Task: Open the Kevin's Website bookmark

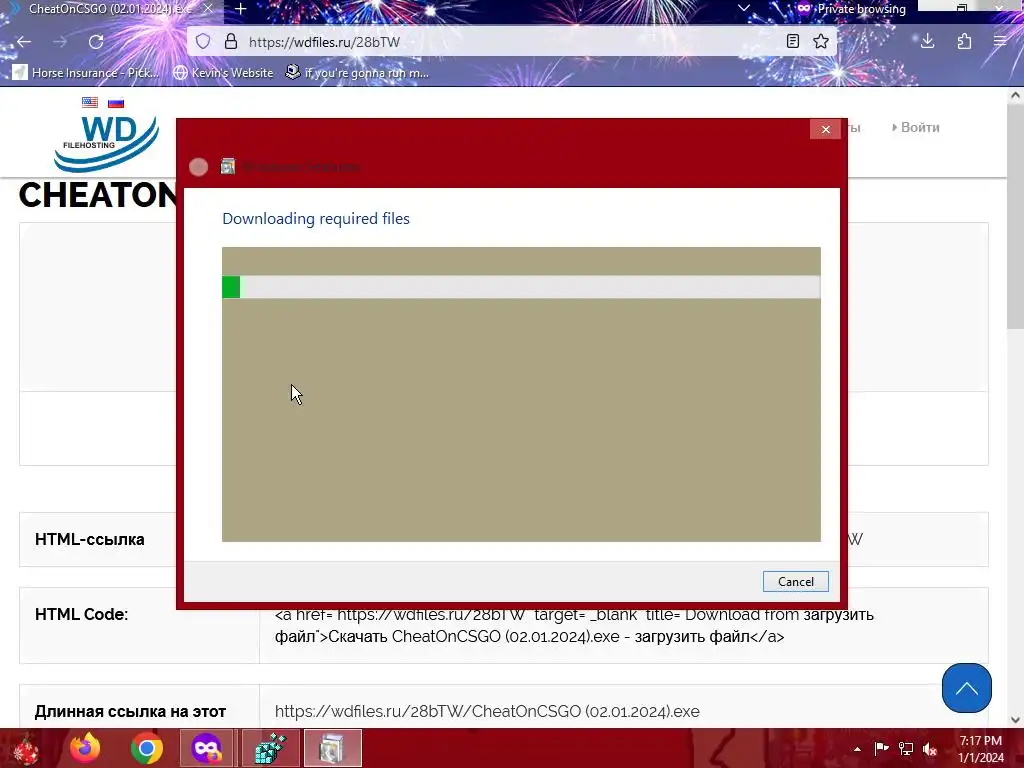Action: coord(223,72)
